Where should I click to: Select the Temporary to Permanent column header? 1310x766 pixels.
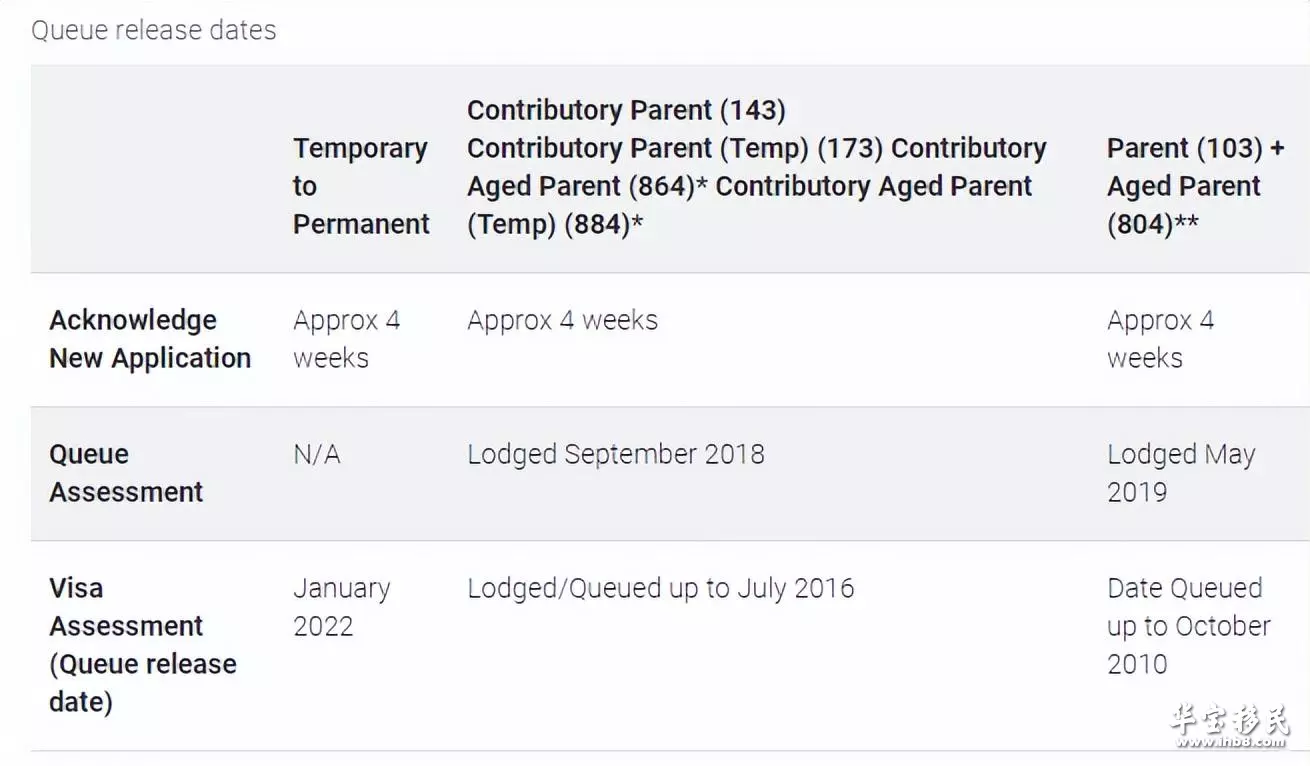(x=361, y=186)
